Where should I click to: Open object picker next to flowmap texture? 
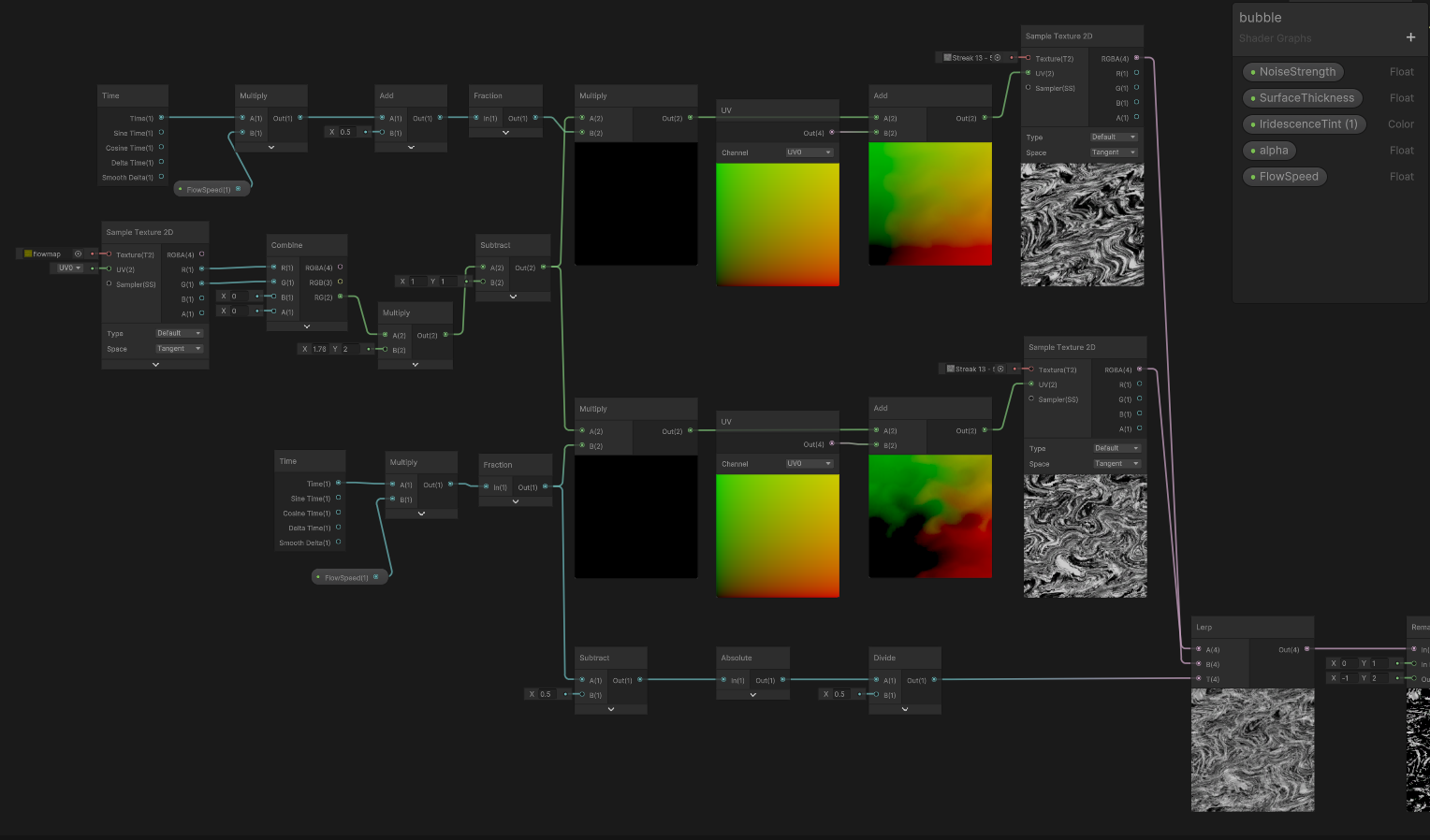(x=78, y=253)
